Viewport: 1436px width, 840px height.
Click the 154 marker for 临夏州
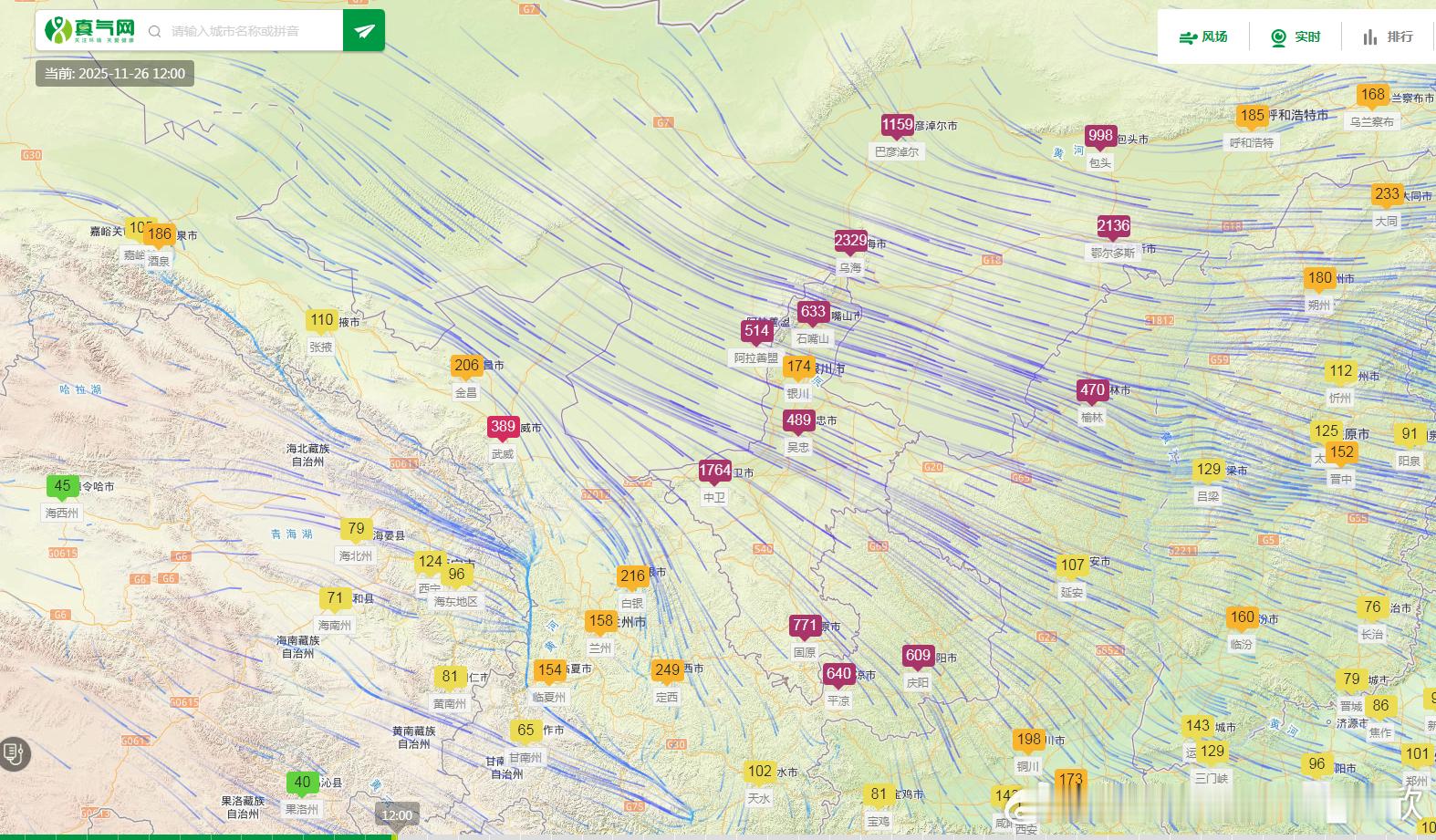[x=550, y=670]
